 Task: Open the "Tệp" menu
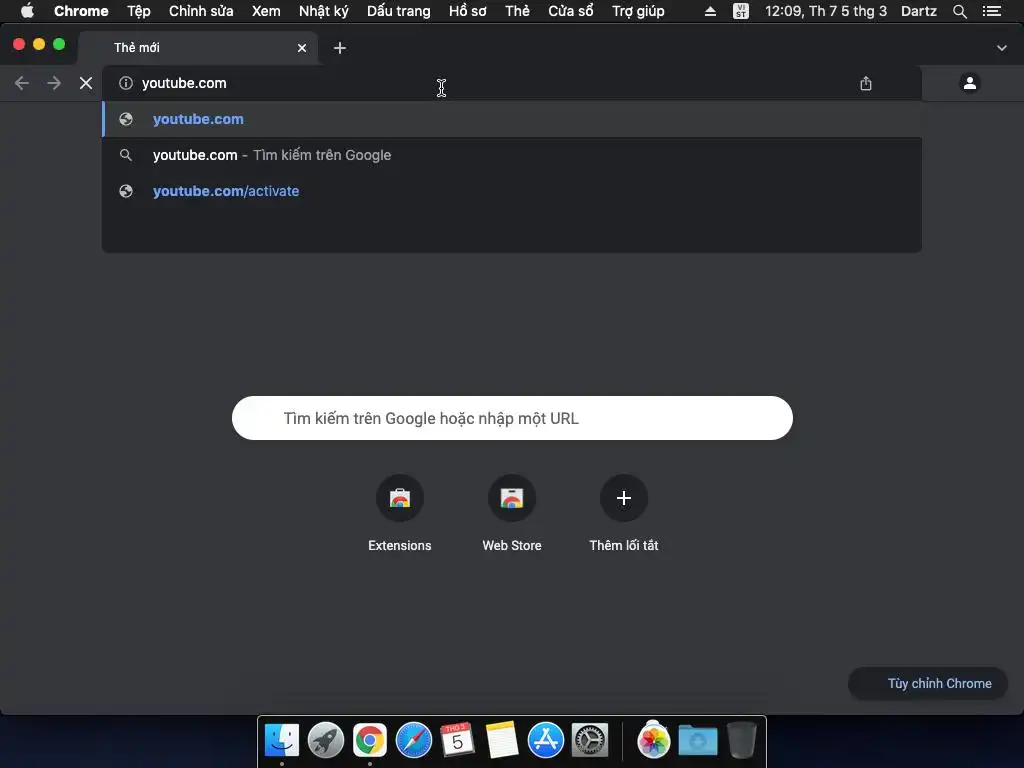pyautogui.click(x=138, y=11)
